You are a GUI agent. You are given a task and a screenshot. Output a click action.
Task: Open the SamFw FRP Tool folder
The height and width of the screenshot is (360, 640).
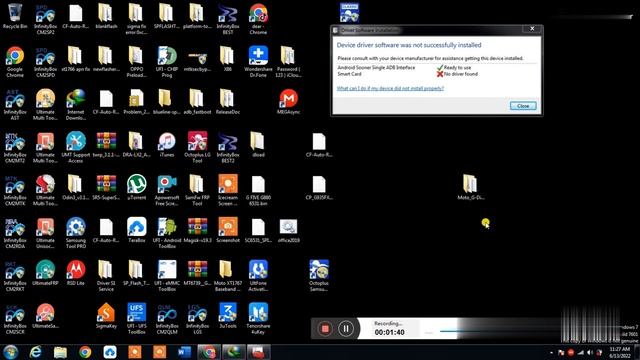tap(197, 190)
